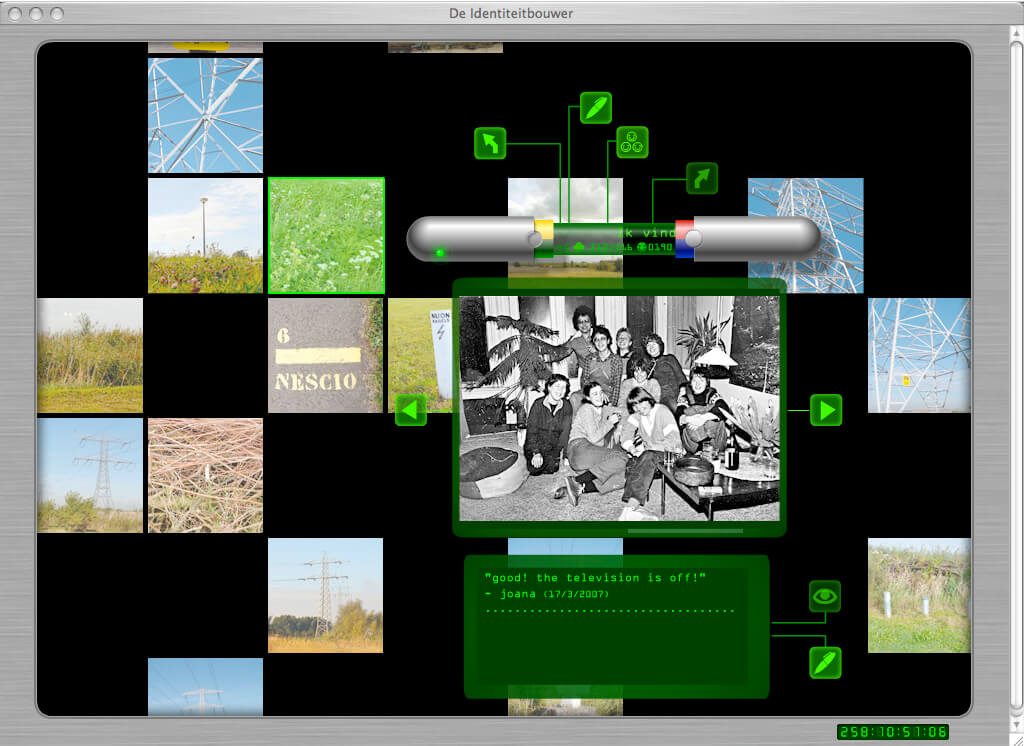Click the red and blue band on capsule

click(x=684, y=239)
